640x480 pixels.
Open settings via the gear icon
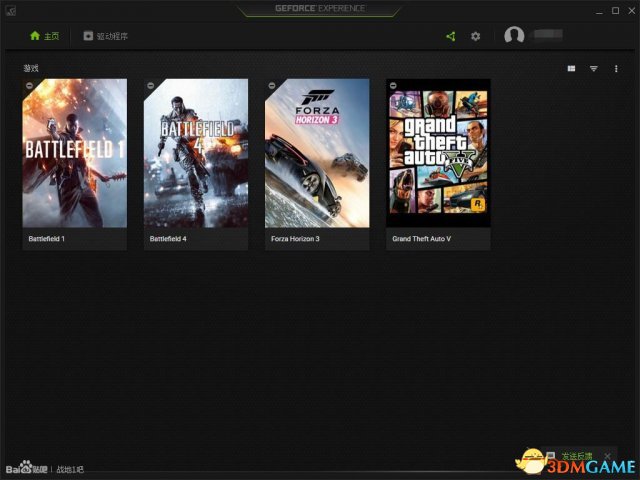(476, 36)
